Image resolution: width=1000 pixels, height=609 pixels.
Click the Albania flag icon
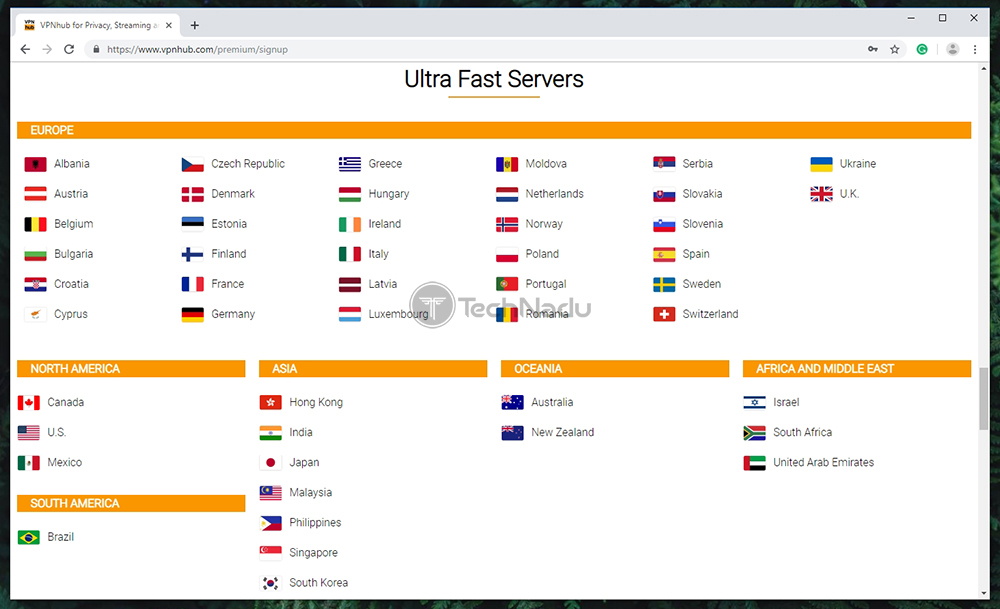click(x=35, y=164)
